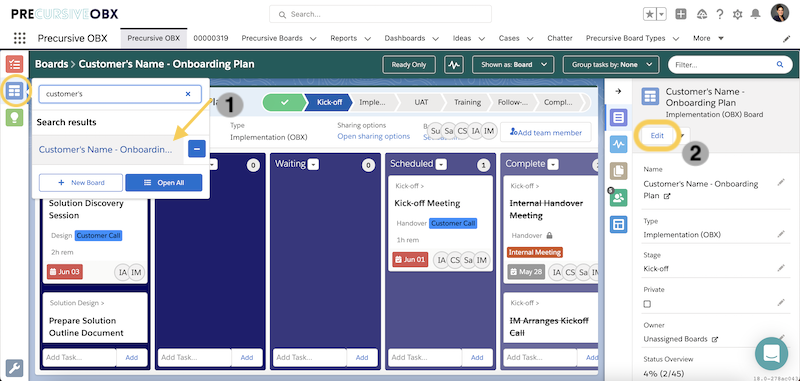Open the notifications bell
The width and height of the screenshot is (800, 381).
point(755,14)
